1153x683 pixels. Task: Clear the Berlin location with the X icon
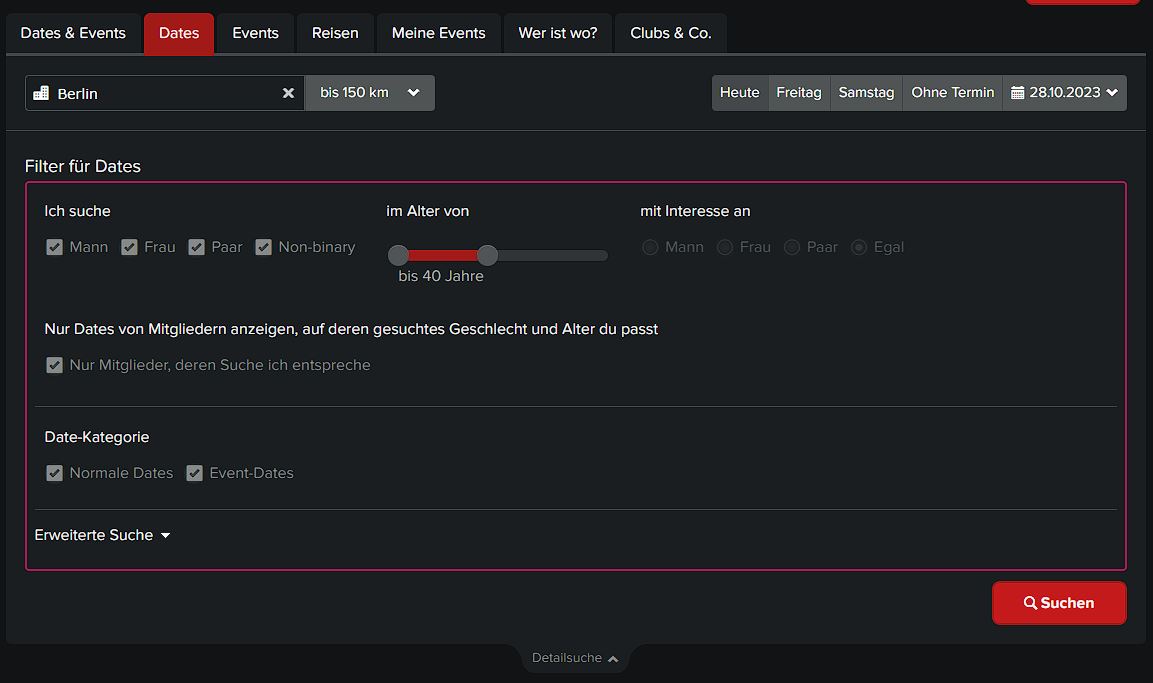click(288, 93)
